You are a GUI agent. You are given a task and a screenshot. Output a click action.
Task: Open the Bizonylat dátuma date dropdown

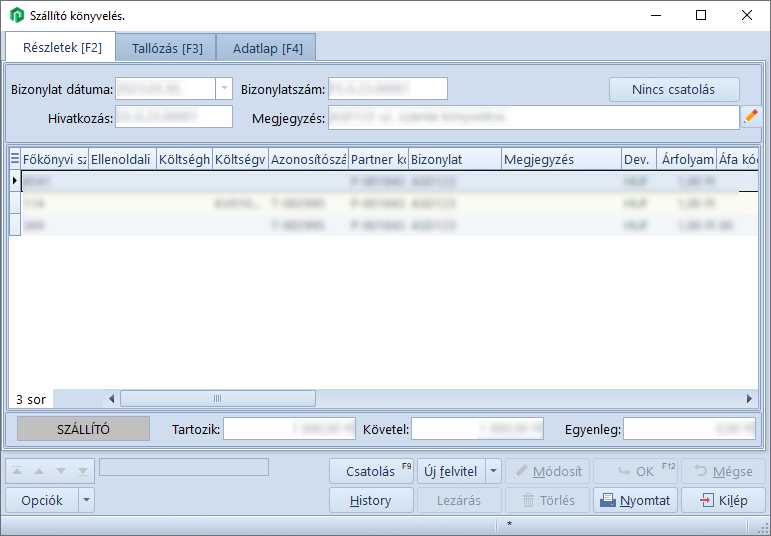(x=223, y=88)
